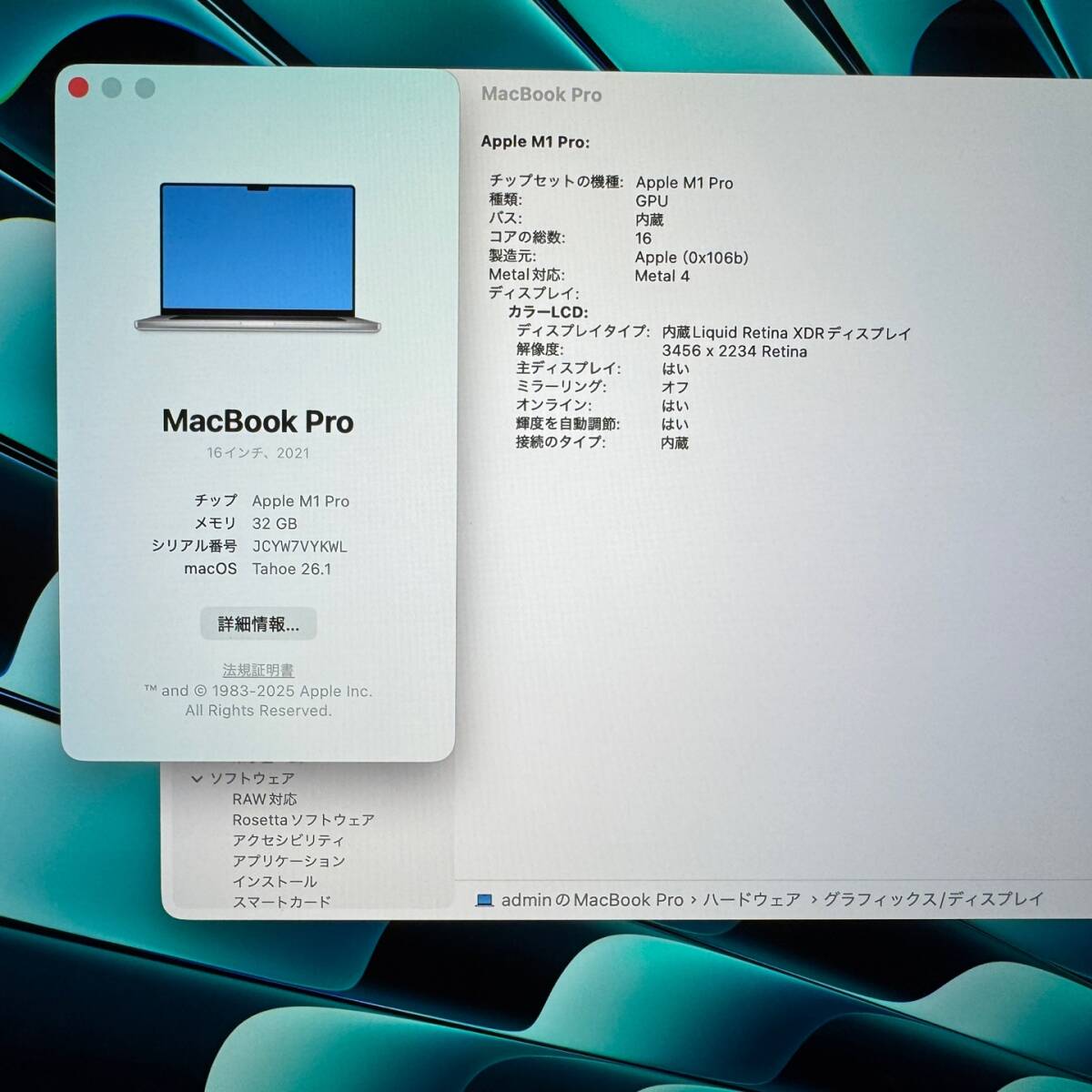The image size is (1092, 1092).
Task: Select Rosetta ソフトウェア in the sidebar
Action: click(303, 820)
